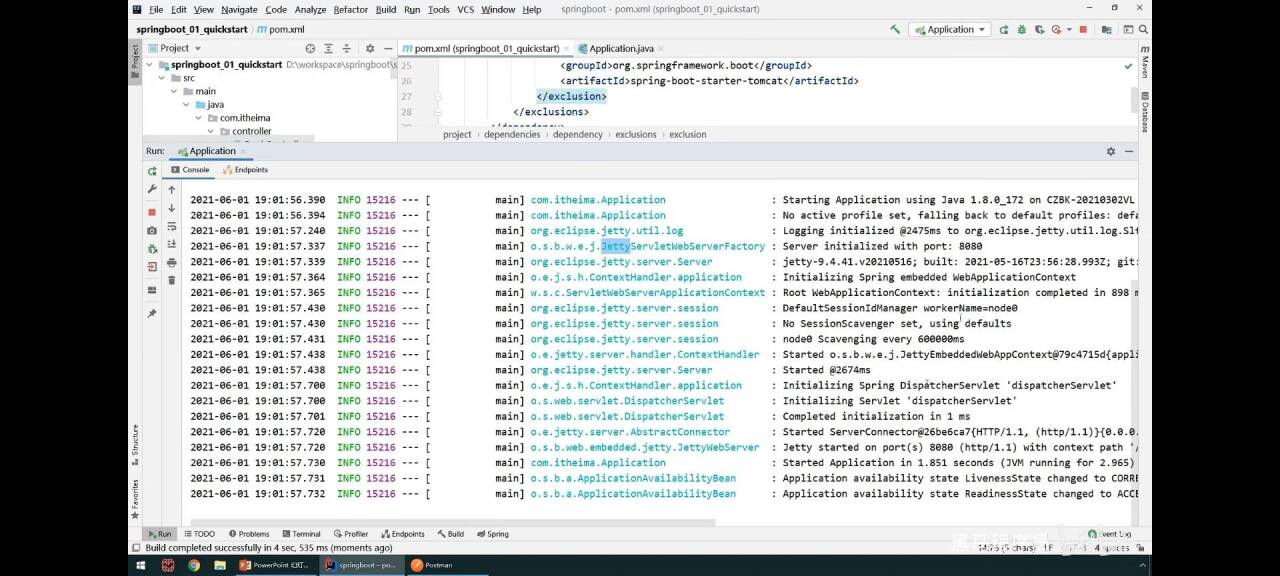
Task: Select the Console tab
Action: 190,170
